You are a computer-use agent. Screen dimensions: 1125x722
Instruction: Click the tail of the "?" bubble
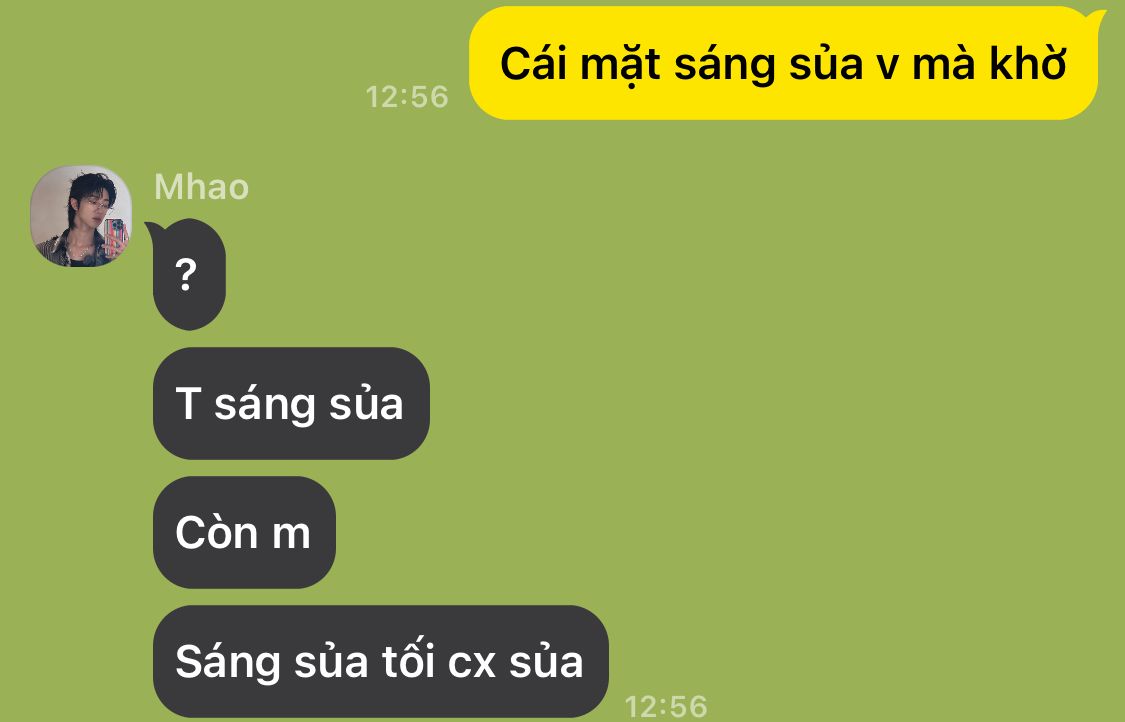156,231
